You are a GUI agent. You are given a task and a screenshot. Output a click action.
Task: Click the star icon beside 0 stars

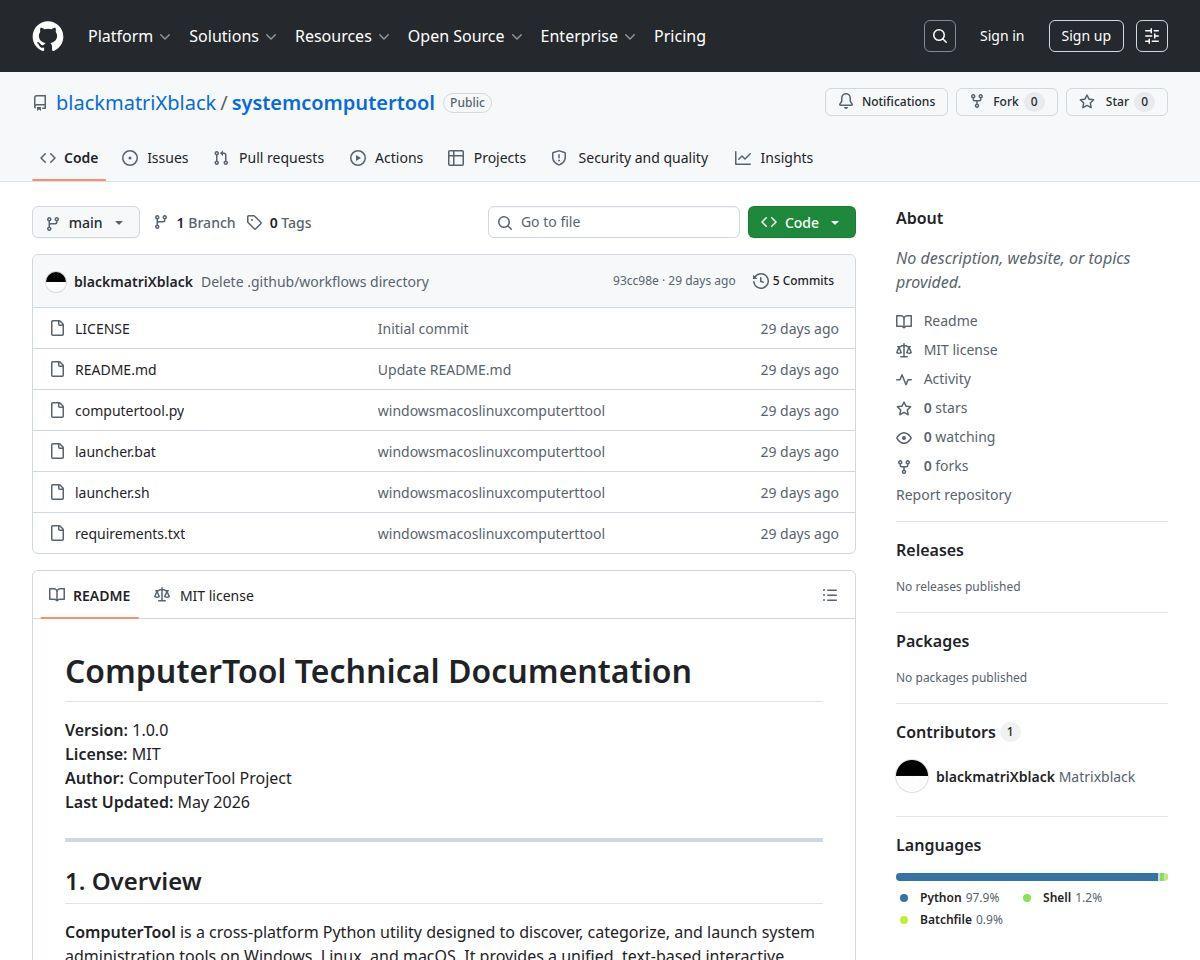tap(904, 408)
